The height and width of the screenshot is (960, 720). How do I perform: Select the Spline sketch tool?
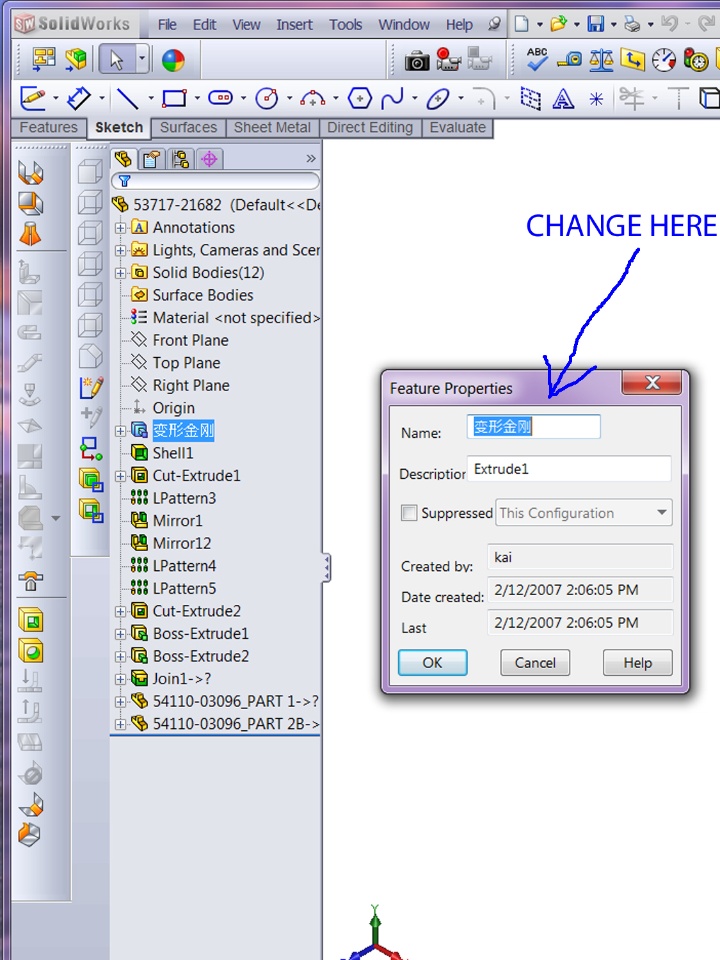(392, 98)
